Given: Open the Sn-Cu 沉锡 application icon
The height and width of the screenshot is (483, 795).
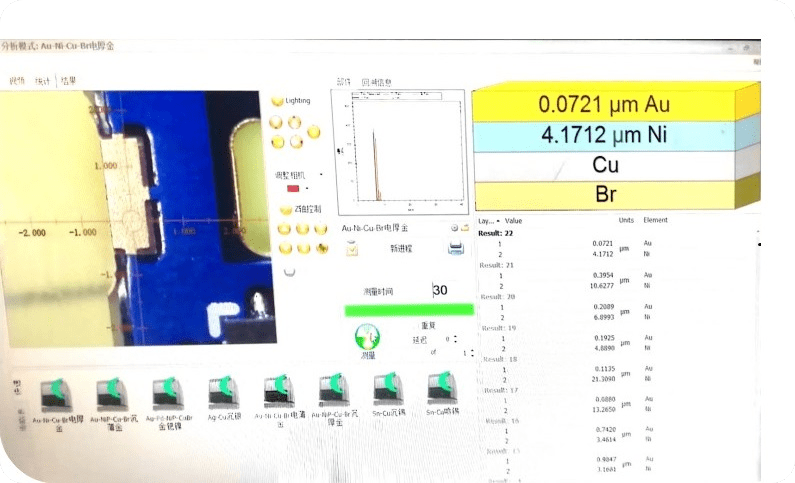Looking at the screenshot, I should point(388,390).
